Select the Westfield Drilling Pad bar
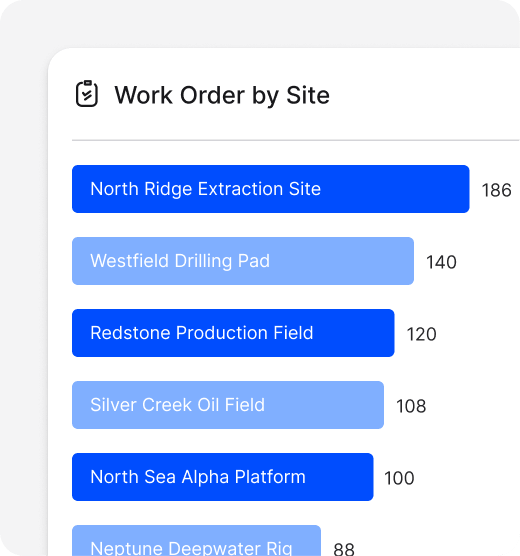520x556 pixels. [243, 261]
